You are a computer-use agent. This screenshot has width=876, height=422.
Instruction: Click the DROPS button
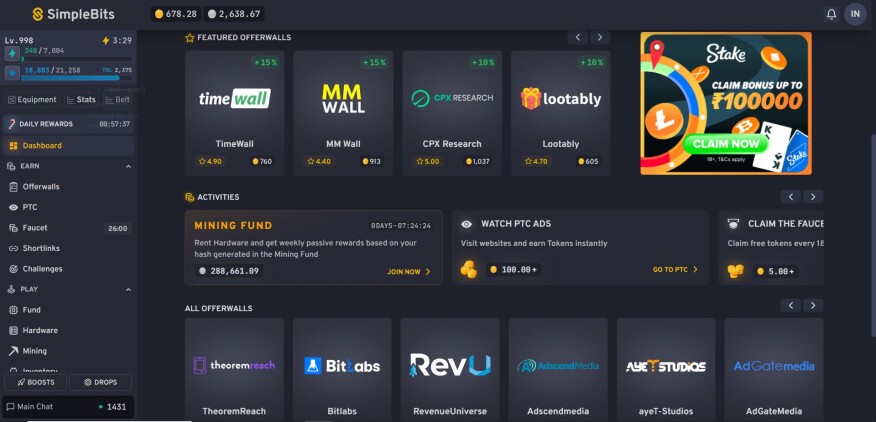pyautogui.click(x=101, y=382)
